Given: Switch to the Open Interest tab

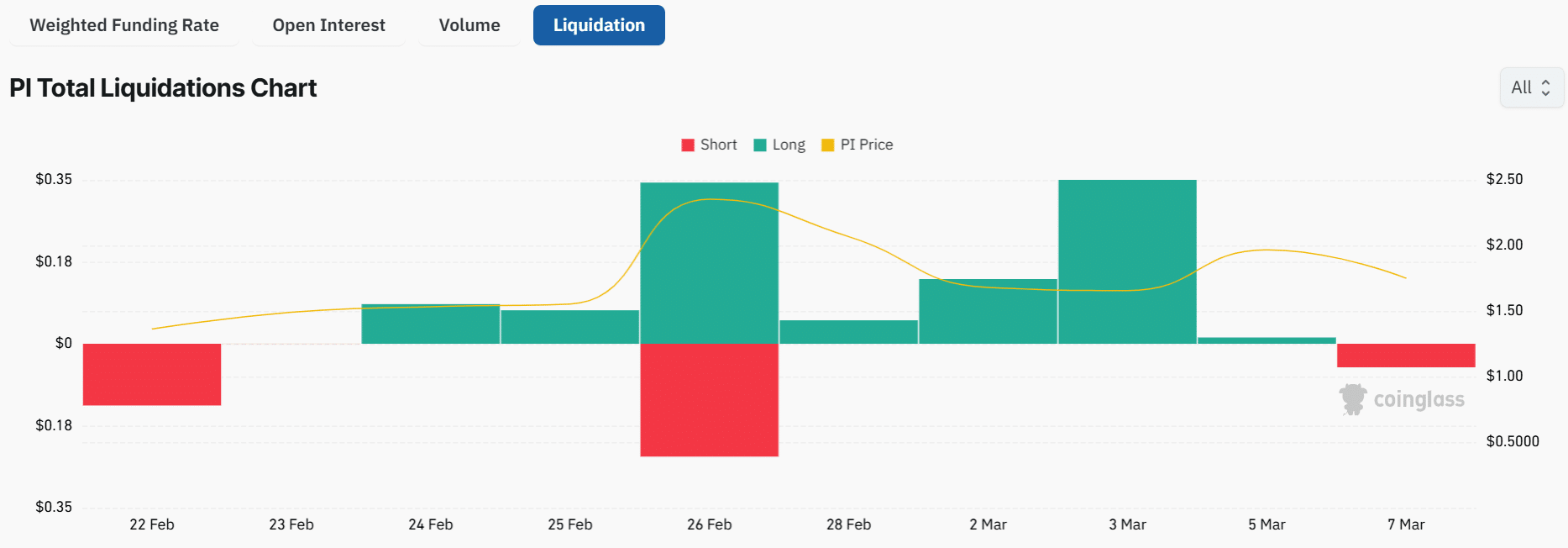Looking at the screenshot, I should [328, 25].
